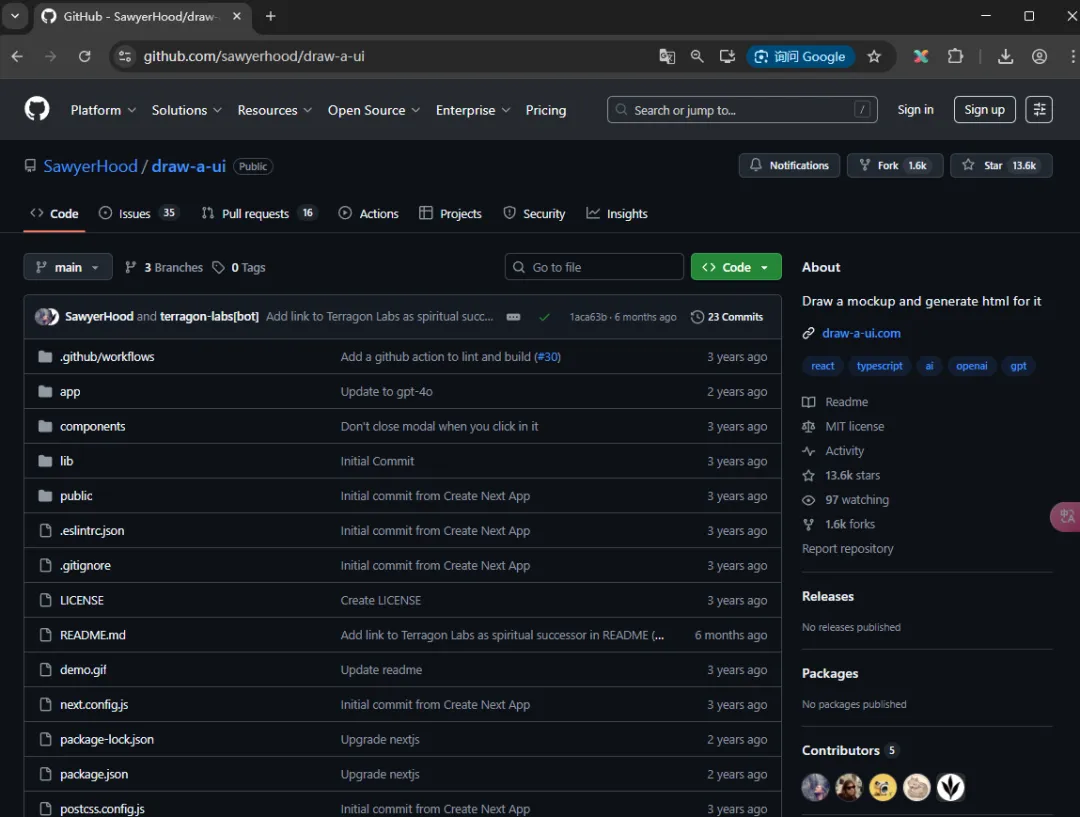Open the browser zoom magnifier icon

click(x=697, y=56)
